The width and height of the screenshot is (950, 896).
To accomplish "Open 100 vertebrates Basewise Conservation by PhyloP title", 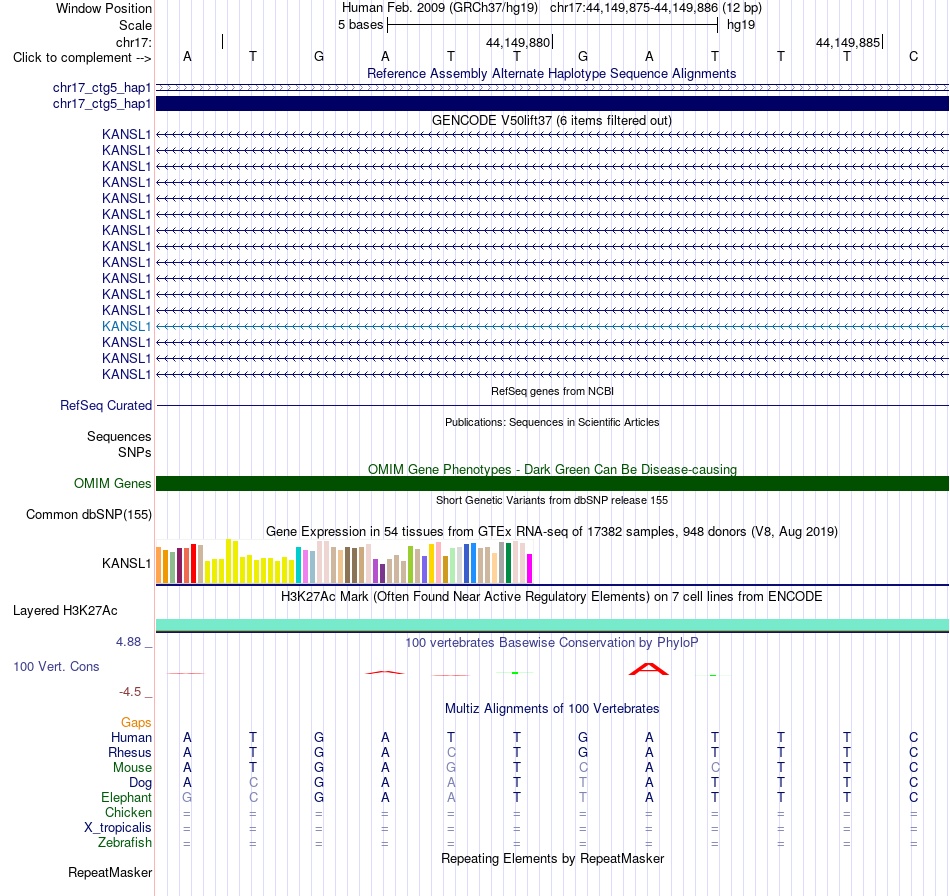I will click(551, 643).
